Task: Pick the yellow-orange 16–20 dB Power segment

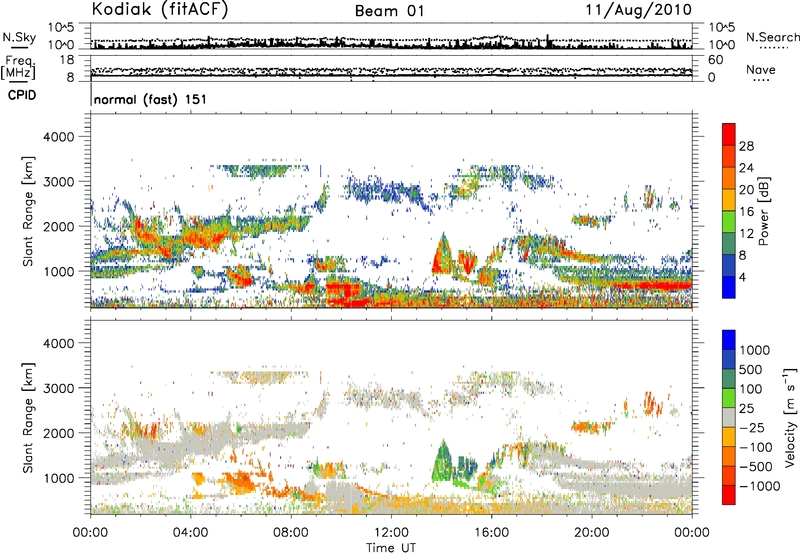Action: click(x=729, y=200)
